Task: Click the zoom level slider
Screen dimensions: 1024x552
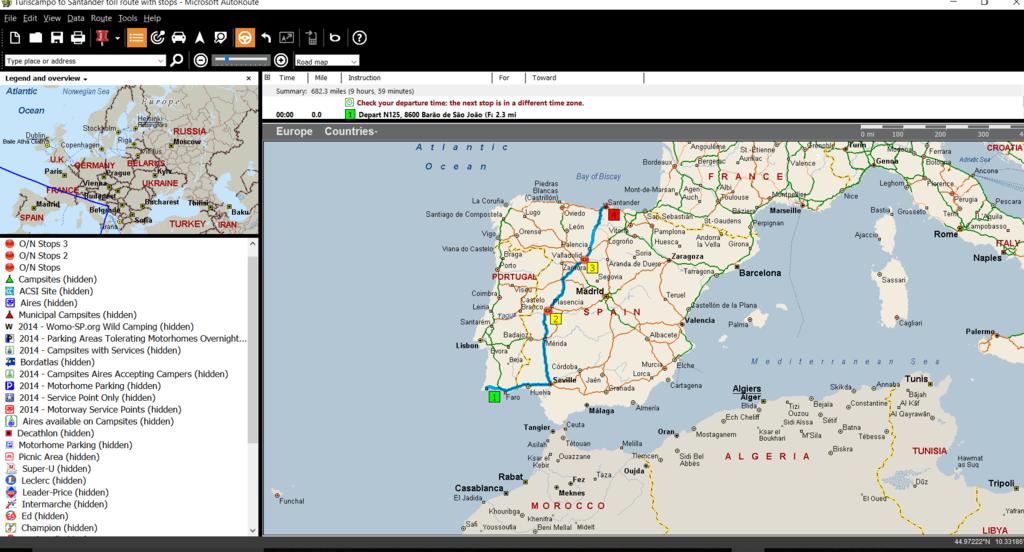Action: (x=241, y=60)
